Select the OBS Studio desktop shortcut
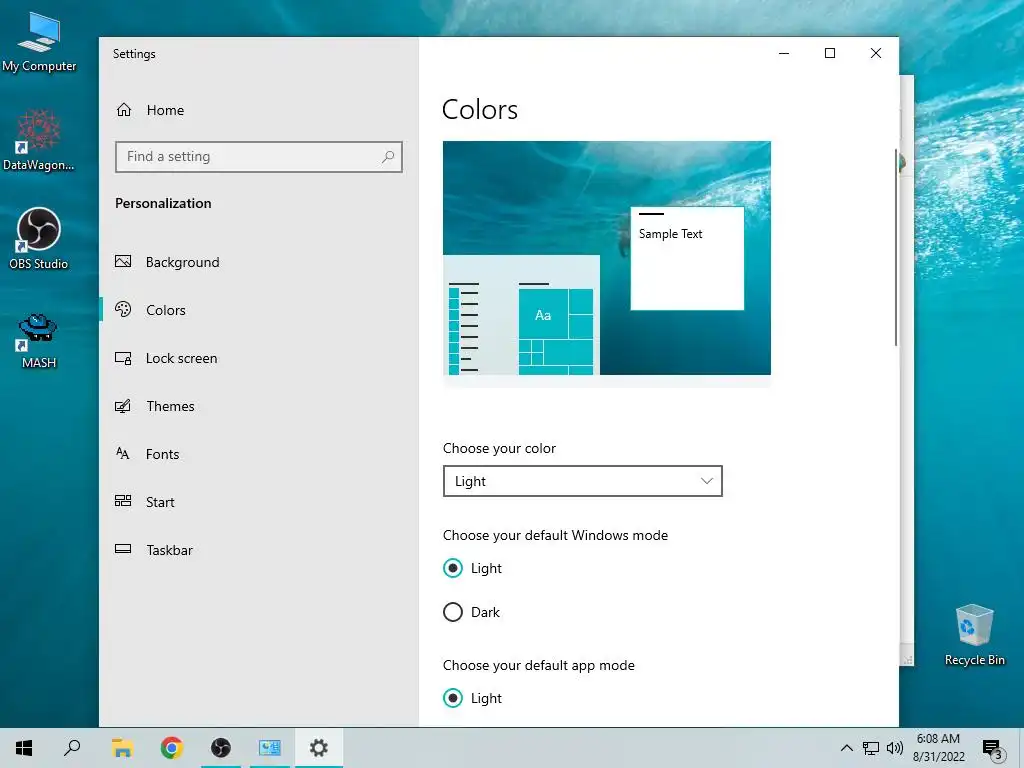 tap(39, 239)
